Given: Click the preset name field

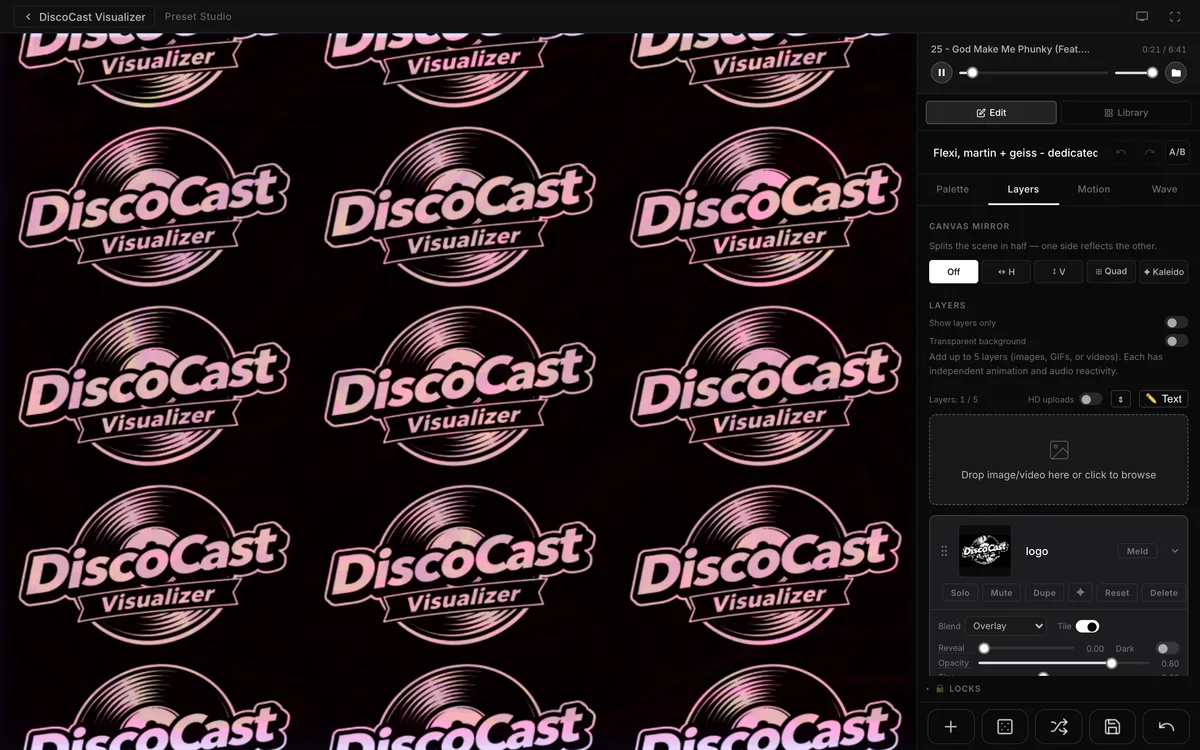Looking at the screenshot, I should 1015,152.
